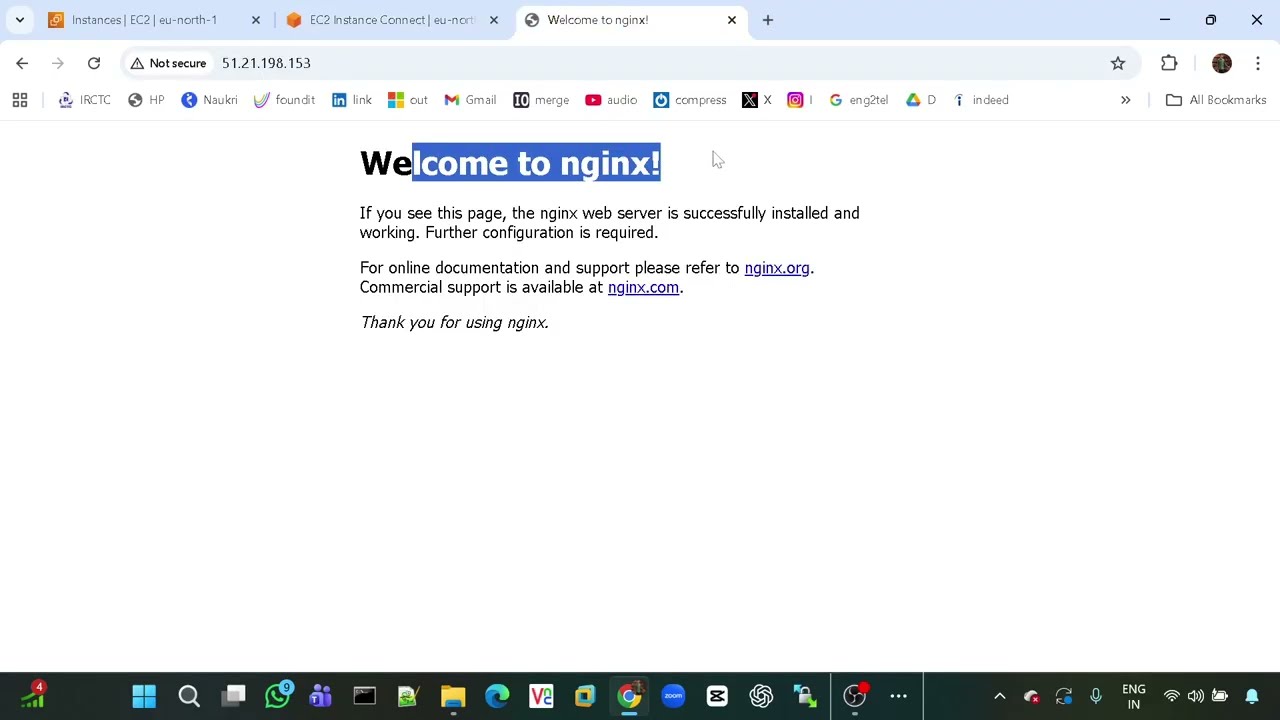Open Zoom from the taskbar
Image resolution: width=1280 pixels, height=720 pixels.
[673, 696]
